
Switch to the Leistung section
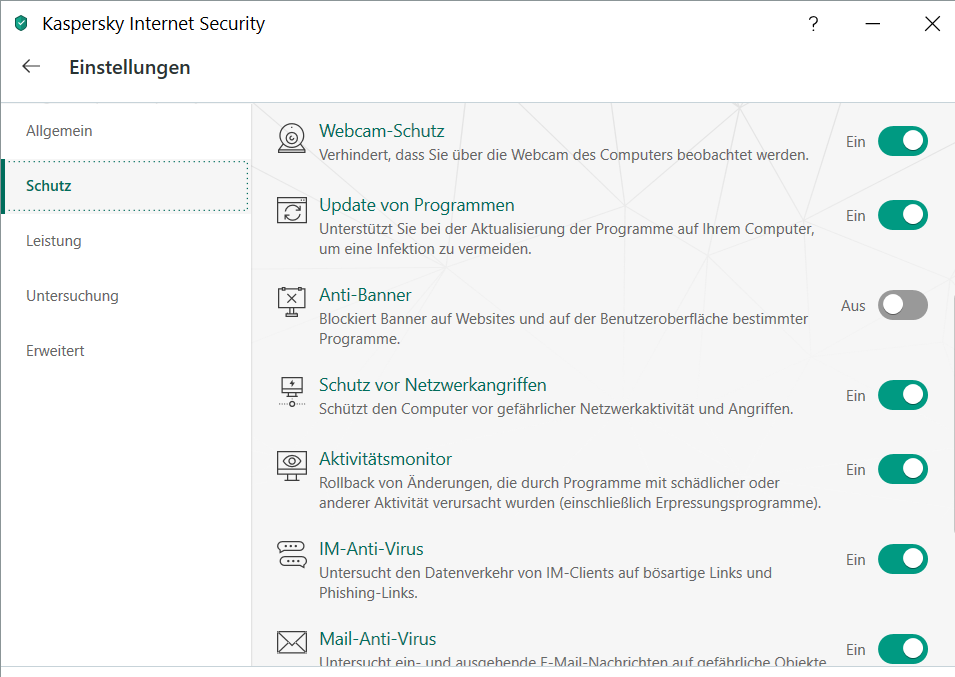click(x=54, y=241)
